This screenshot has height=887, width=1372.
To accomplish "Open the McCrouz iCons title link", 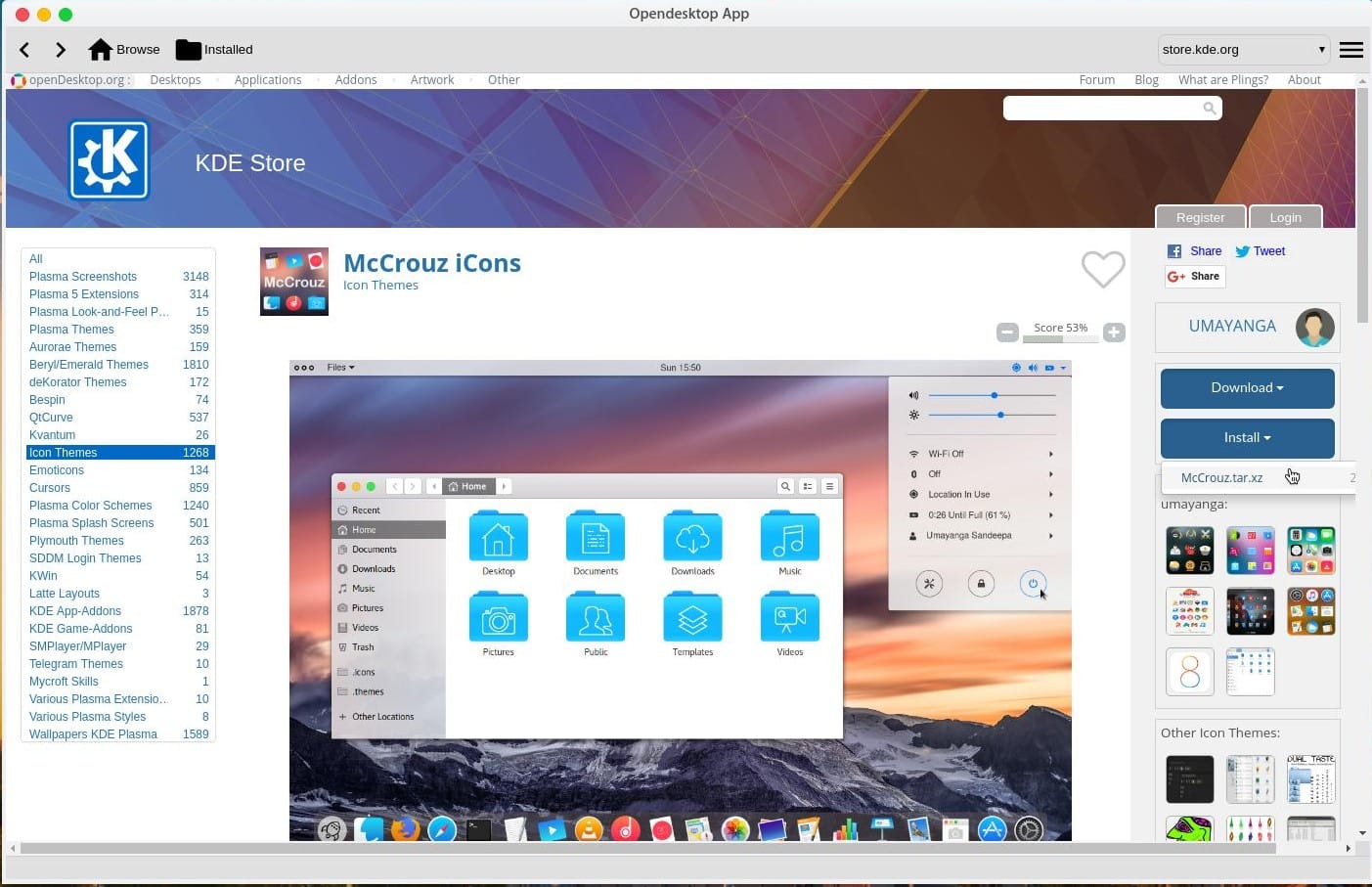I will [432, 263].
